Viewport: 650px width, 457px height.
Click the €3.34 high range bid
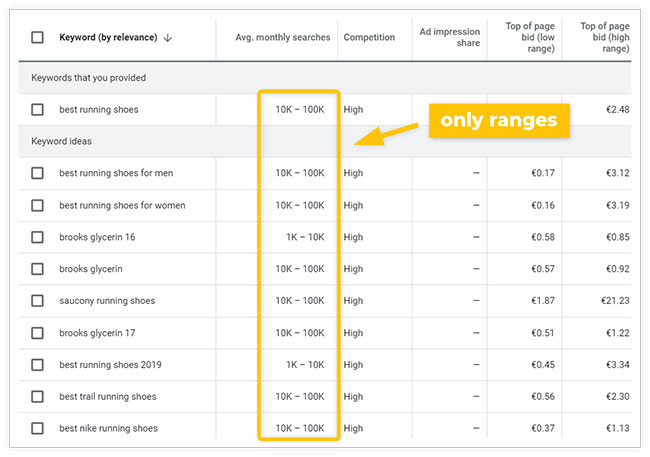click(617, 365)
